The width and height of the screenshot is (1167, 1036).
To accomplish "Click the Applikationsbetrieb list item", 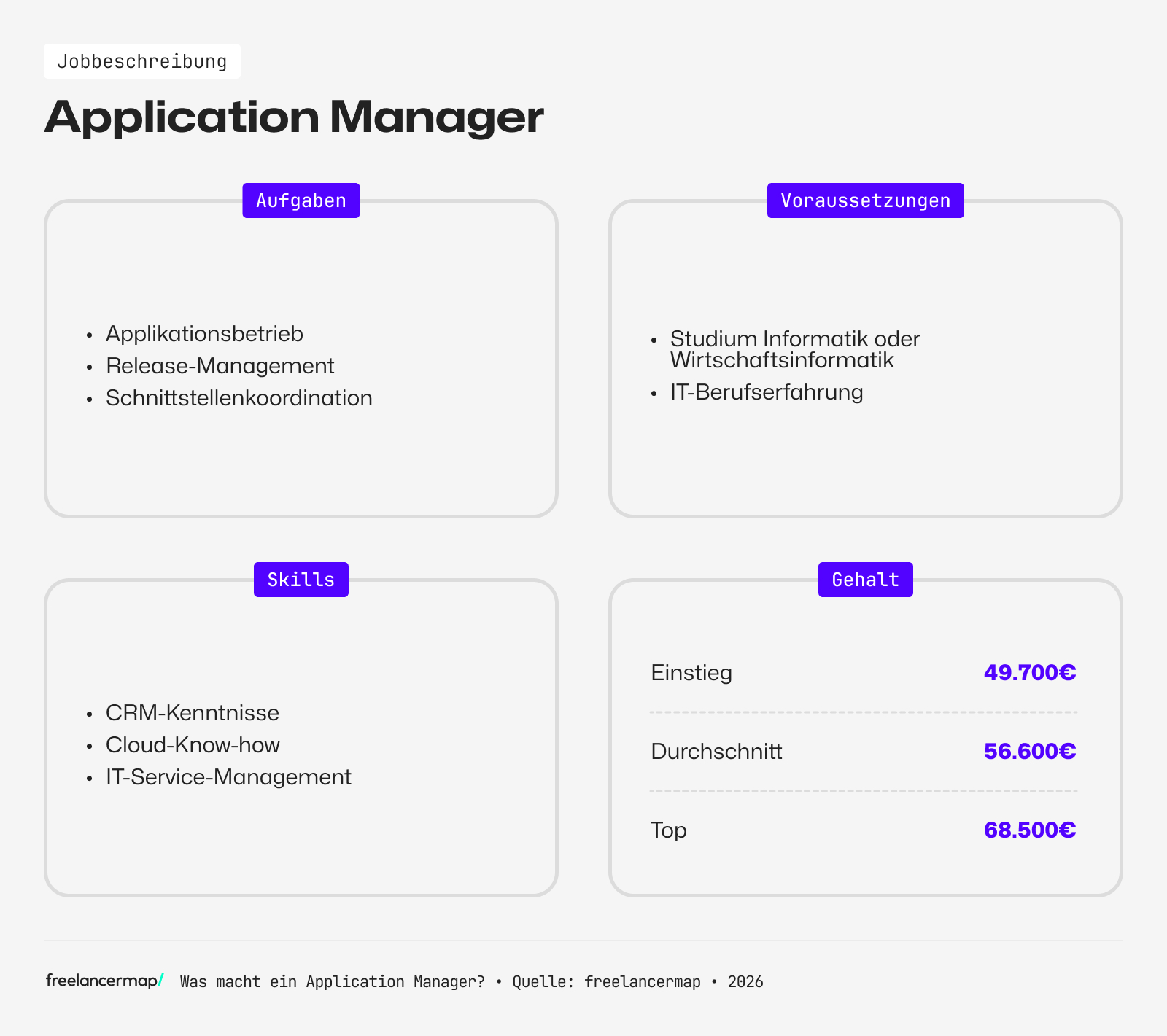I will point(204,334).
